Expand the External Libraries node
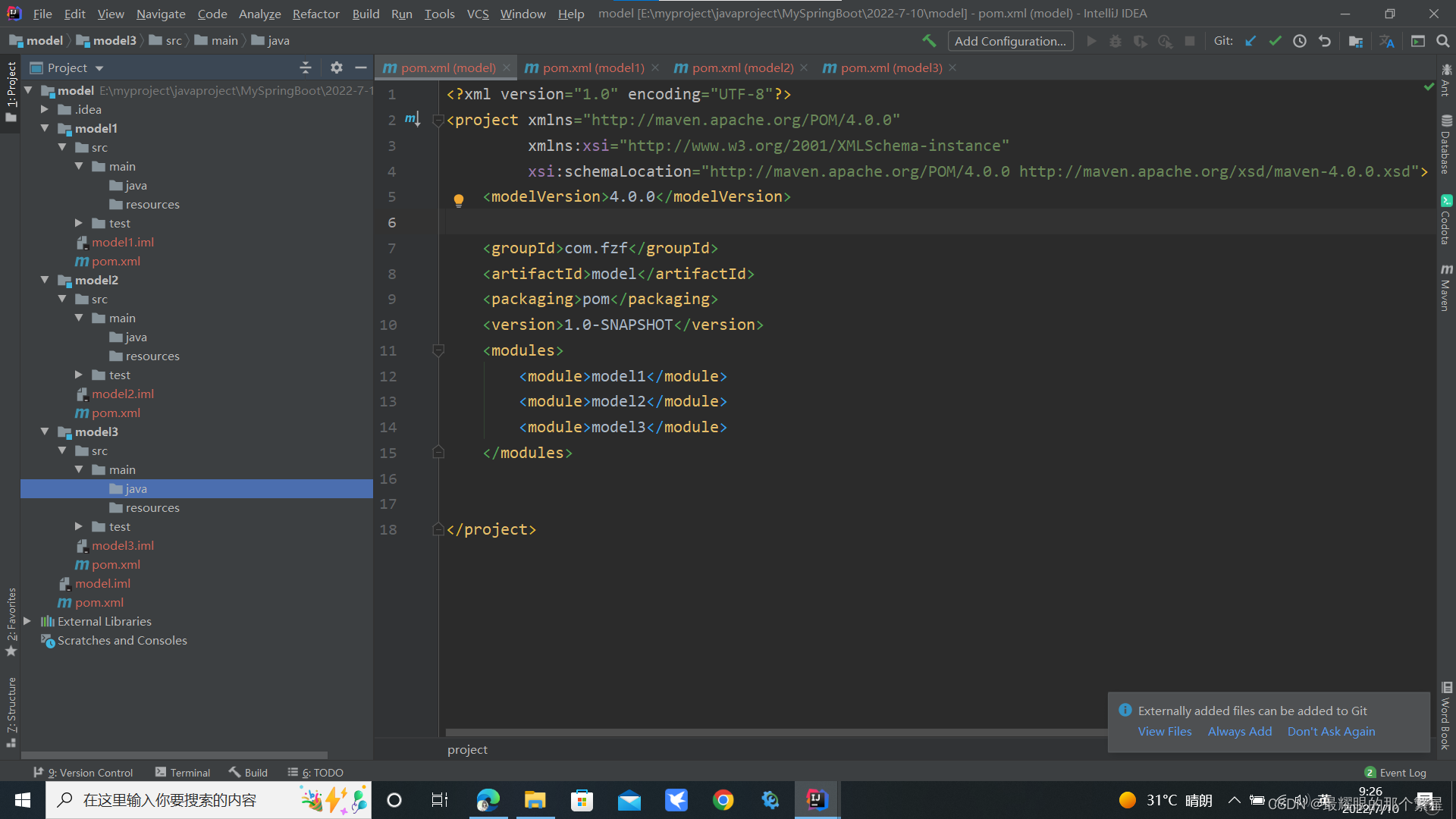This screenshot has height=819, width=1456. pyautogui.click(x=27, y=621)
